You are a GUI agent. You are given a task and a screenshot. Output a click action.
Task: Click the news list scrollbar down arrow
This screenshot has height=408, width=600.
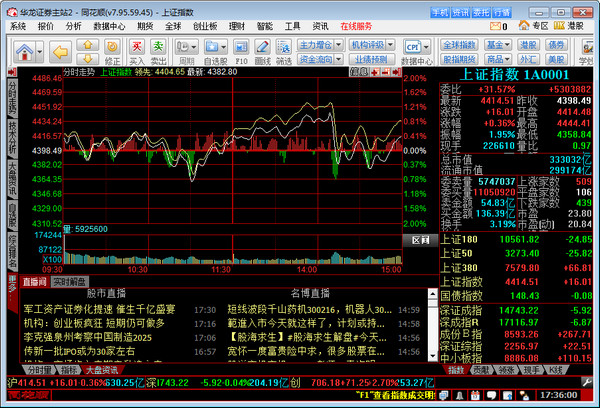click(432, 356)
